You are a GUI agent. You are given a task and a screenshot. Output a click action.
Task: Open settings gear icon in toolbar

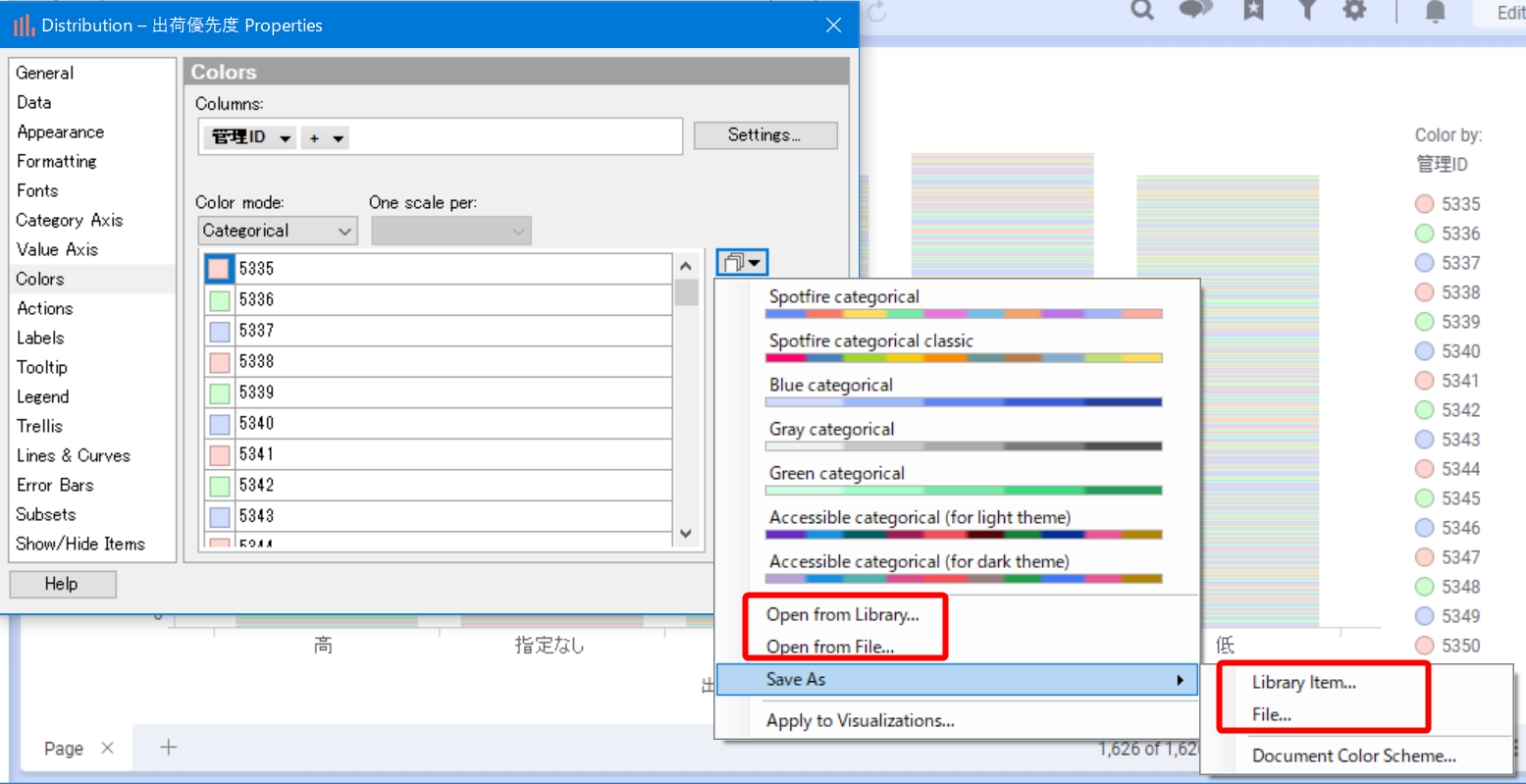(1355, 10)
